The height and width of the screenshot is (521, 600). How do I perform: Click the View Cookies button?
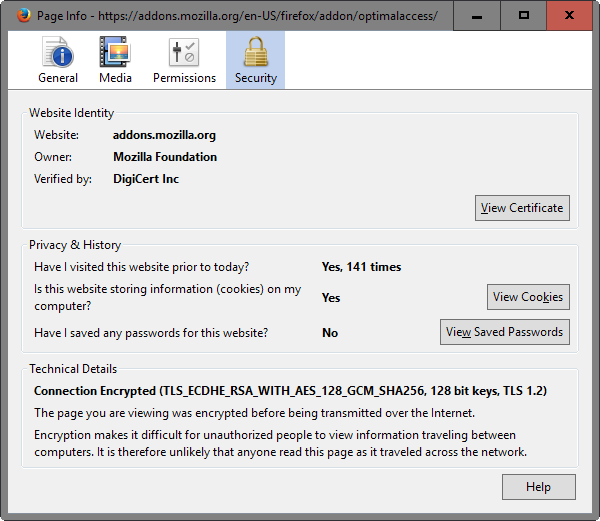tap(528, 297)
